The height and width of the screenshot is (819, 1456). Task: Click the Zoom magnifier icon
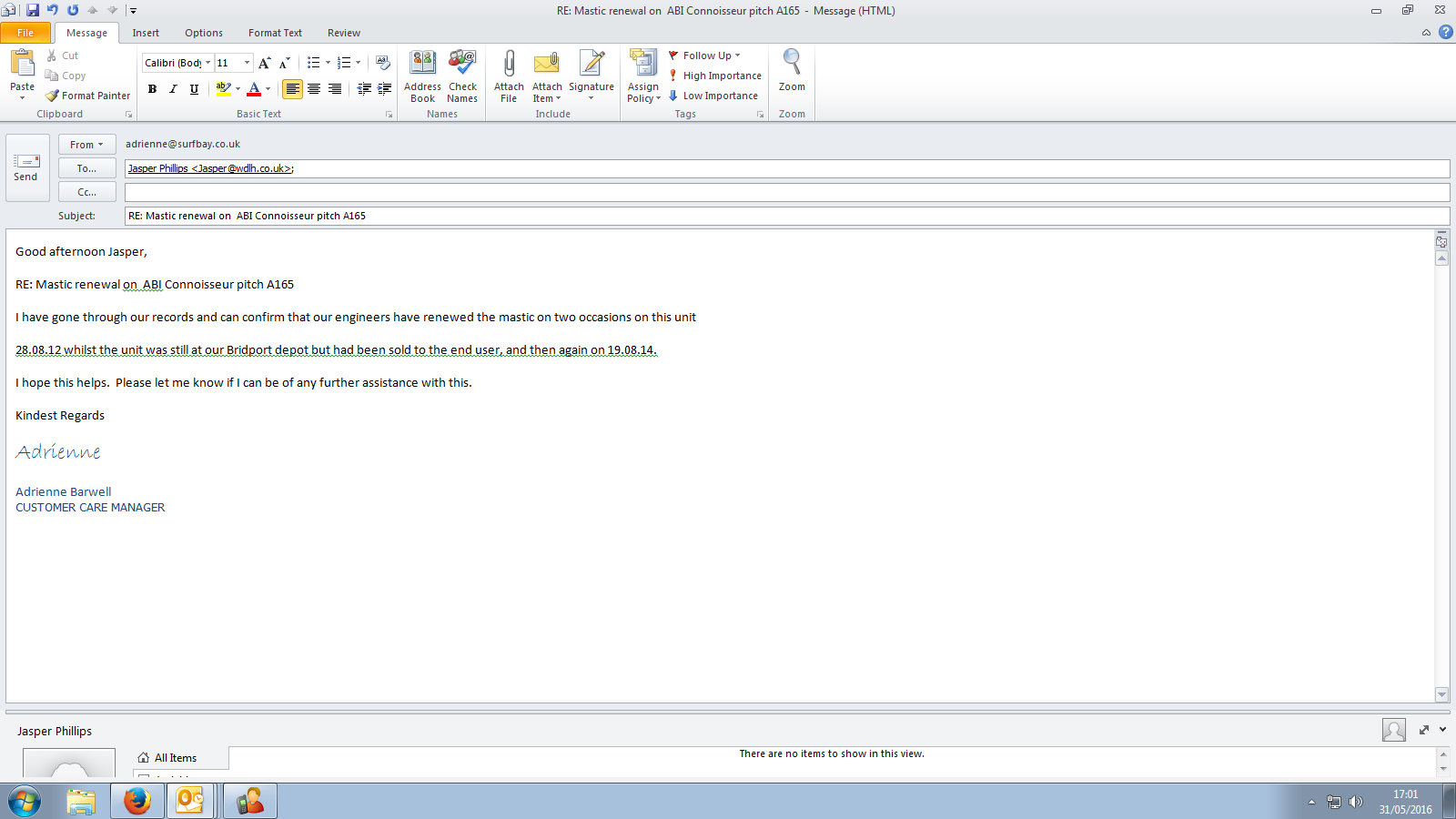click(792, 64)
